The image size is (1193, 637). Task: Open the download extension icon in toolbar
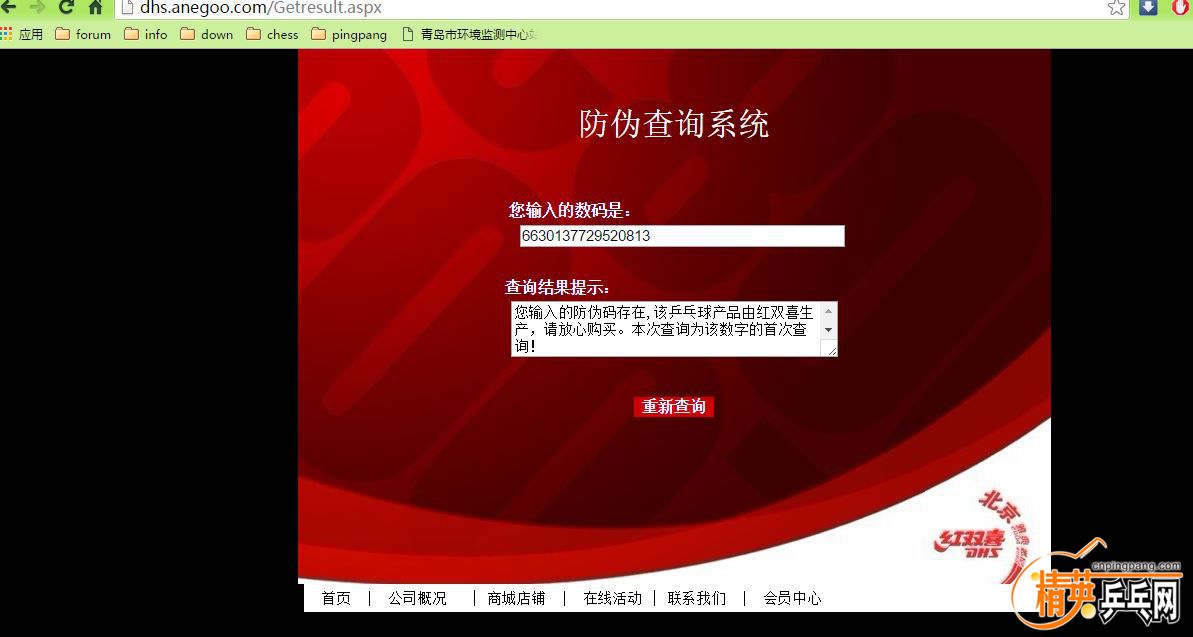(x=1148, y=7)
